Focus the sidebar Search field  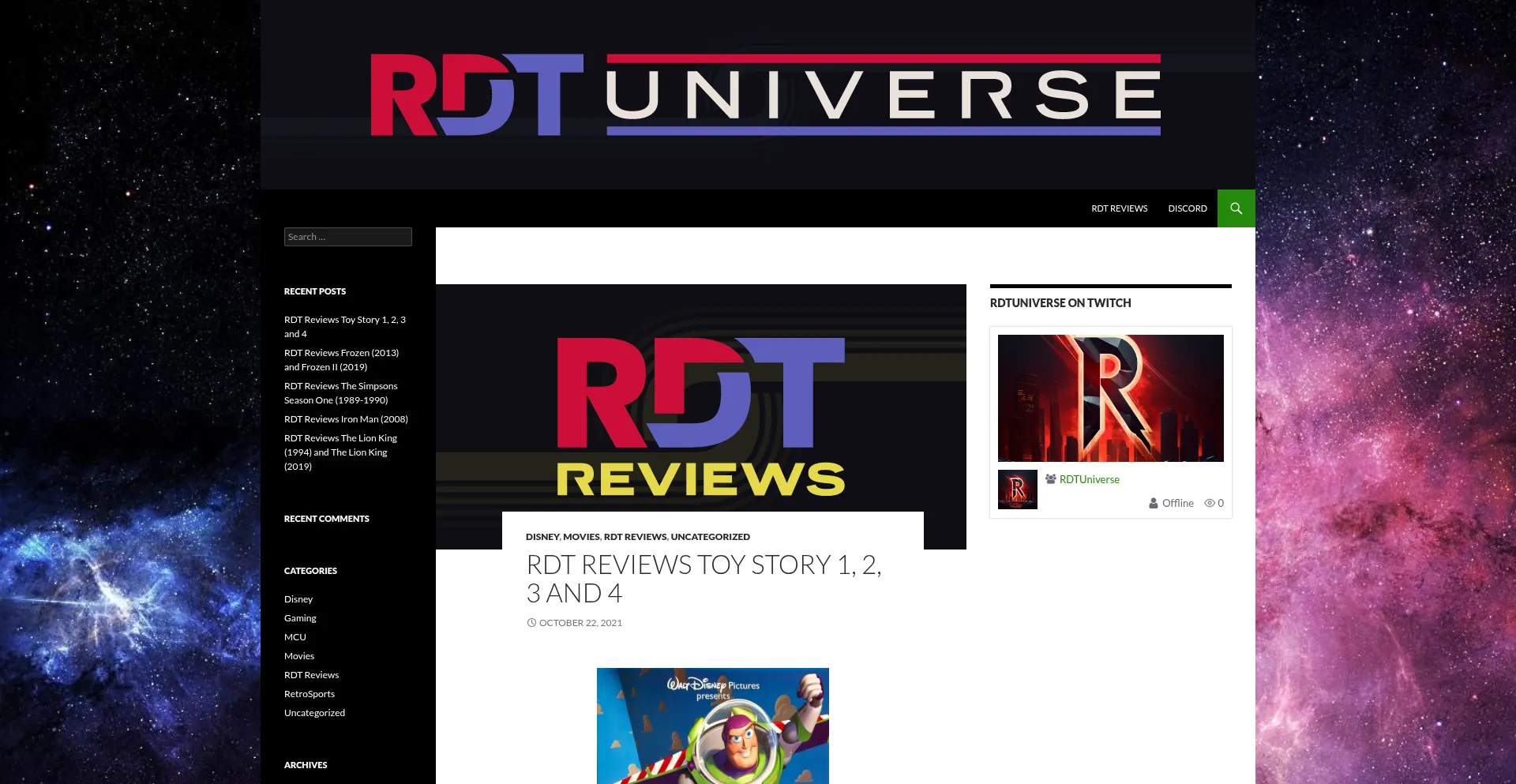click(348, 237)
